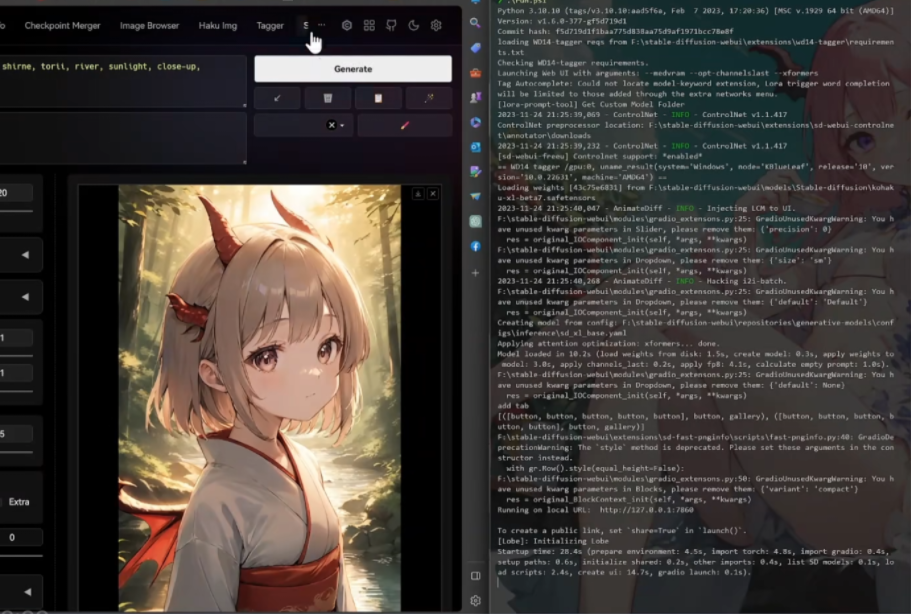This screenshot has width=911, height=614.
Task: Open the chess games sidebar icon
Action: click(x=475, y=98)
